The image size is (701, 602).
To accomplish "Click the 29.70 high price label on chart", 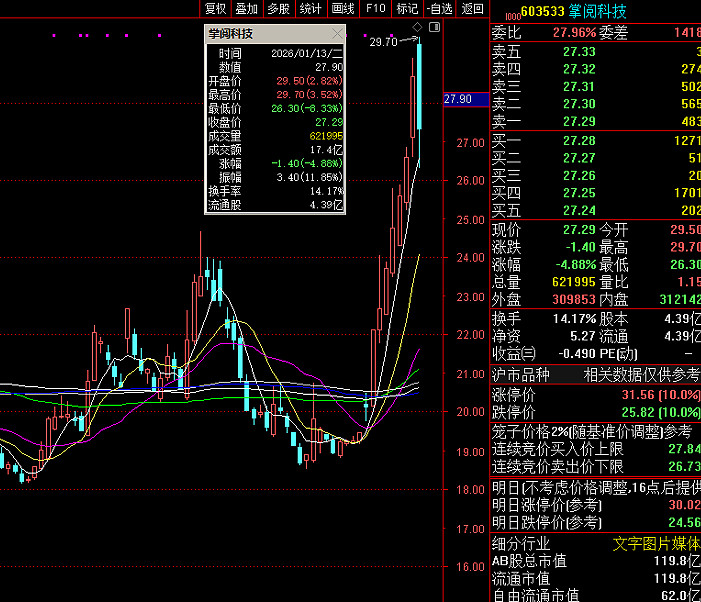I will point(383,42).
